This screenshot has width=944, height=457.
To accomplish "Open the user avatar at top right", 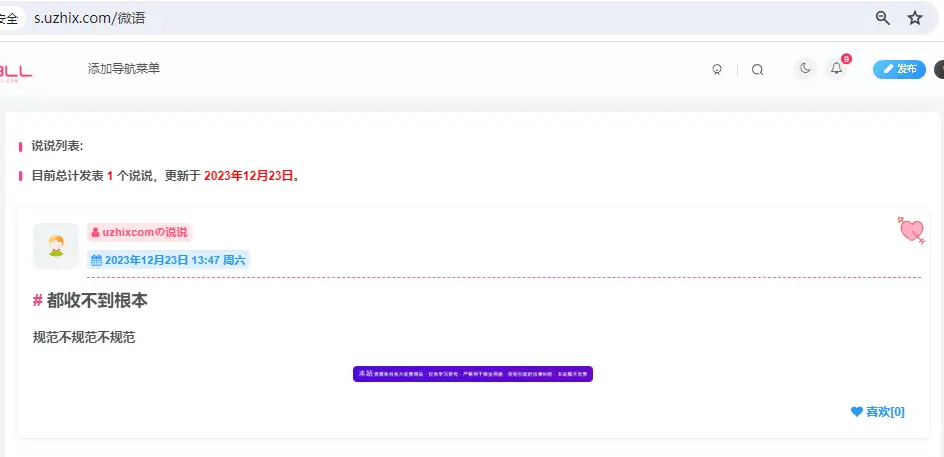I will (x=939, y=69).
